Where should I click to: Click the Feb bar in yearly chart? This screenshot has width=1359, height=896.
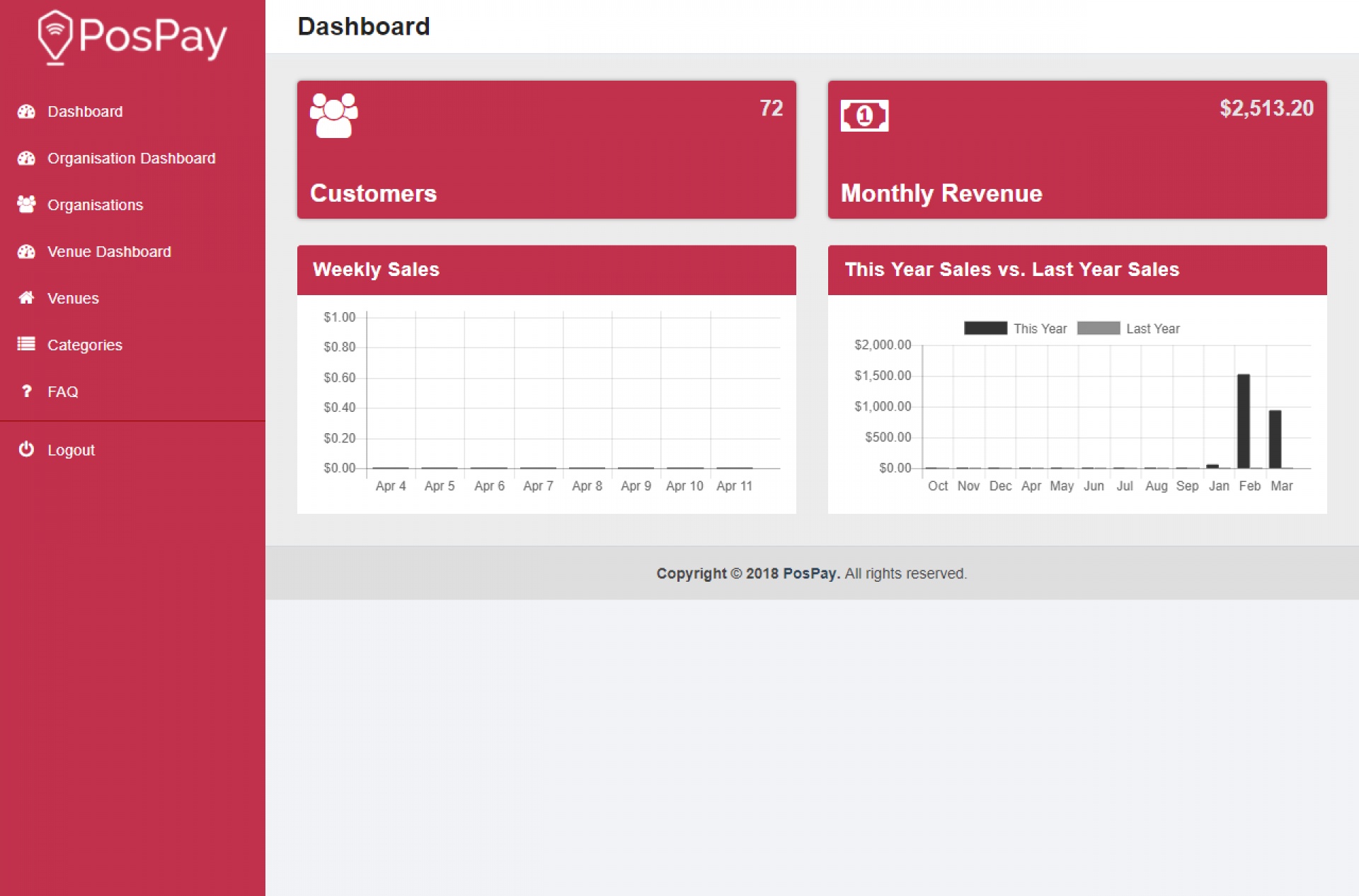1244,421
